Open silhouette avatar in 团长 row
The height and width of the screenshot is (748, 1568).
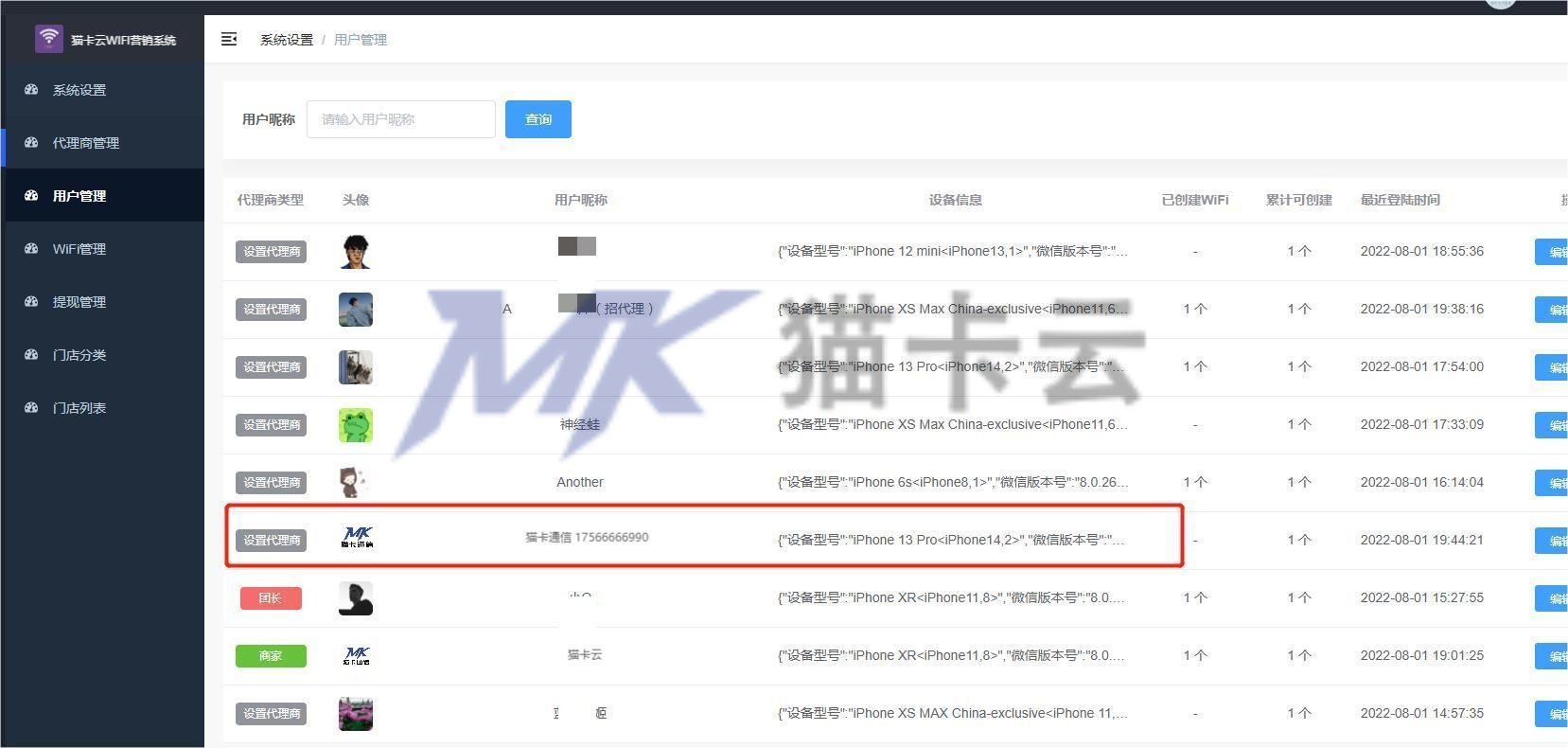pyautogui.click(x=356, y=598)
